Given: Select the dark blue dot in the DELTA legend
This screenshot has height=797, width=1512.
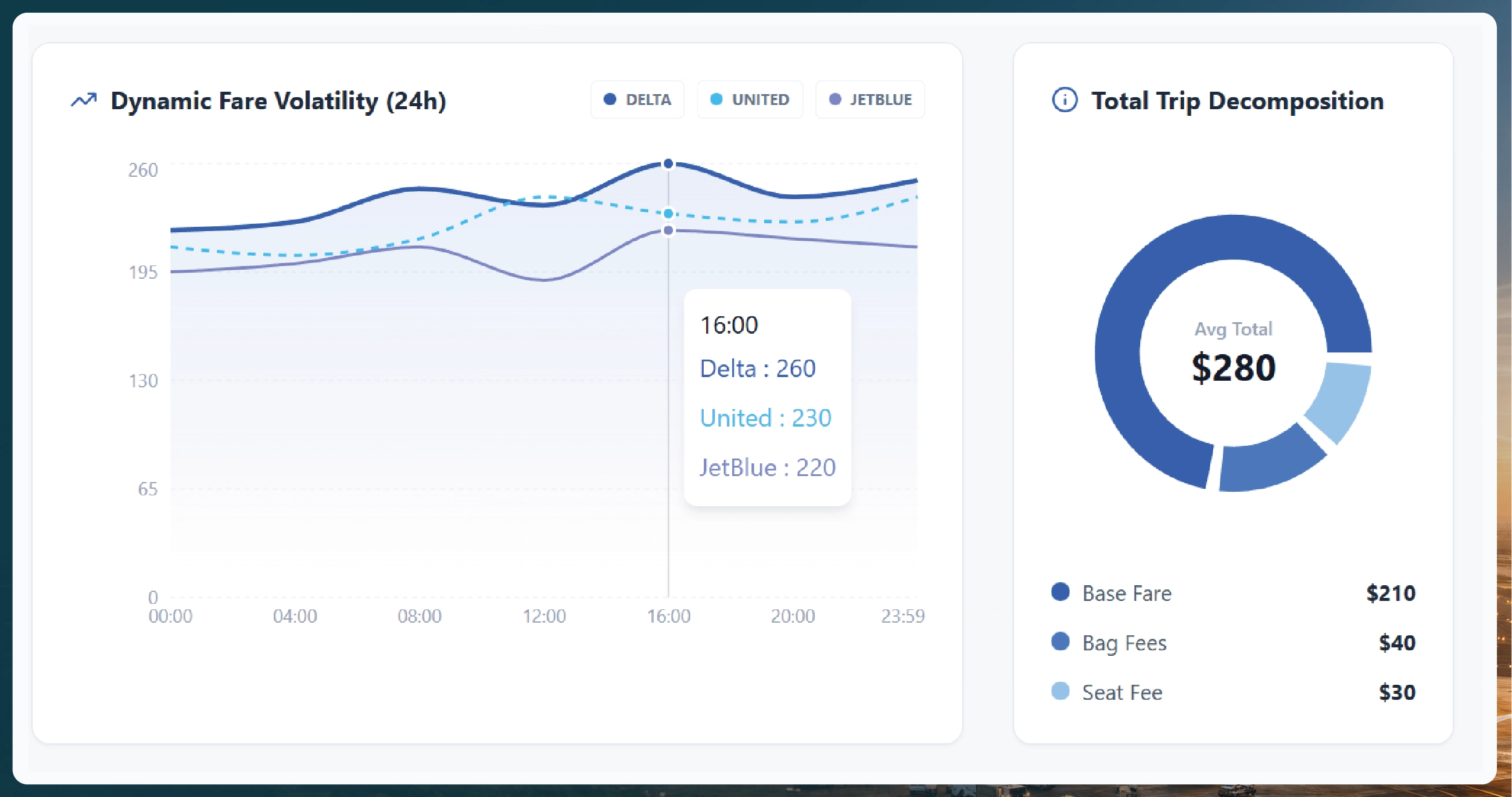Looking at the screenshot, I should point(609,100).
